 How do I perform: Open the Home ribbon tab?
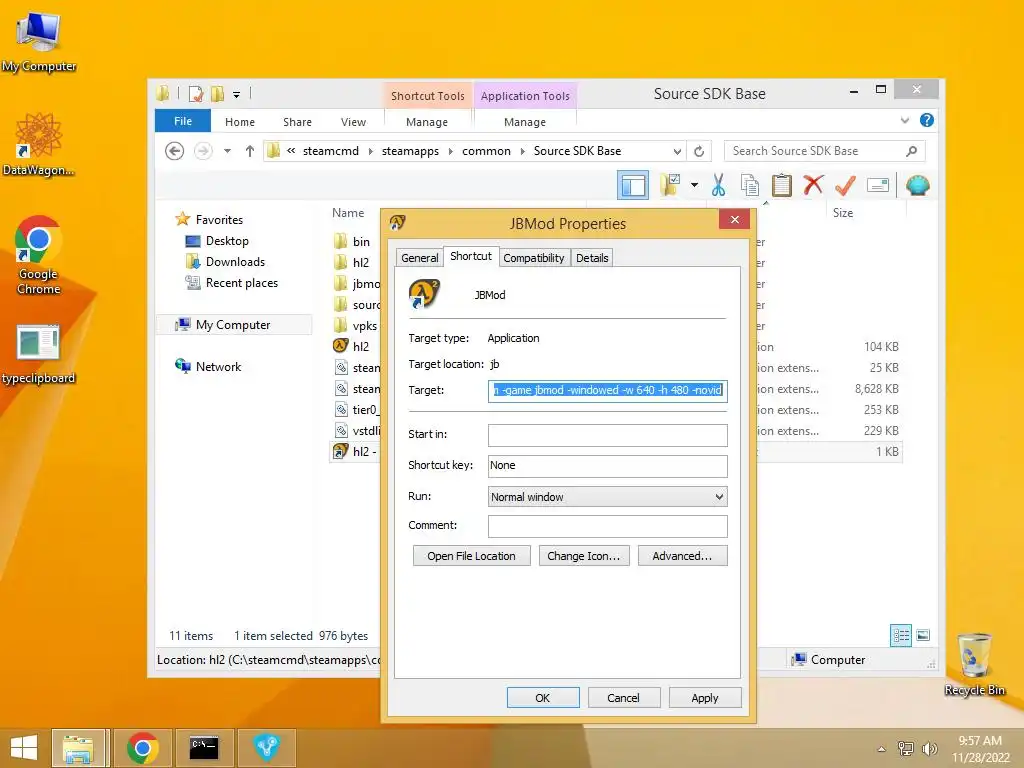click(x=240, y=122)
